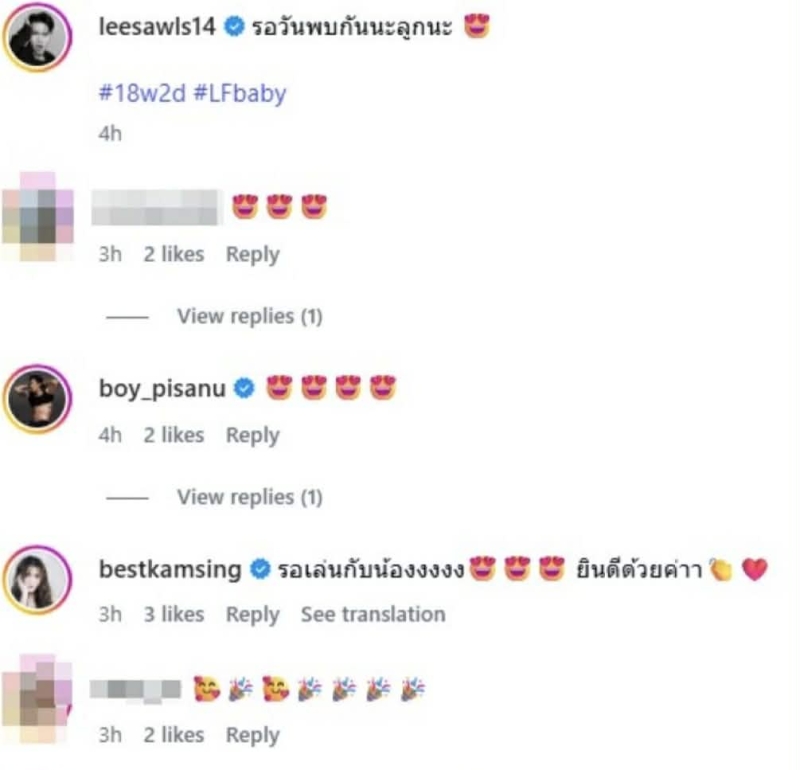The image size is (800, 770).
Task: Open the boy_pisanu username link
Action: pos(162,389)
